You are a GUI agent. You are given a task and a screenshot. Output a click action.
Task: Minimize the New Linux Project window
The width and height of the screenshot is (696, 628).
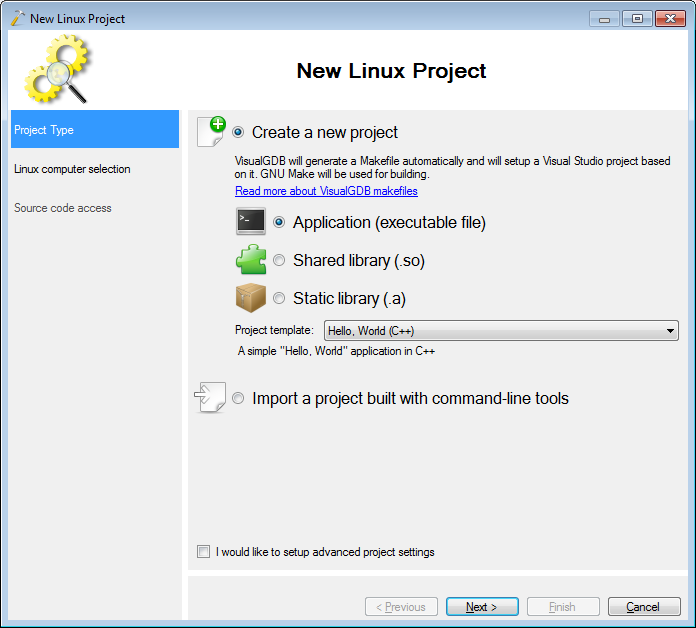[604, 19]
